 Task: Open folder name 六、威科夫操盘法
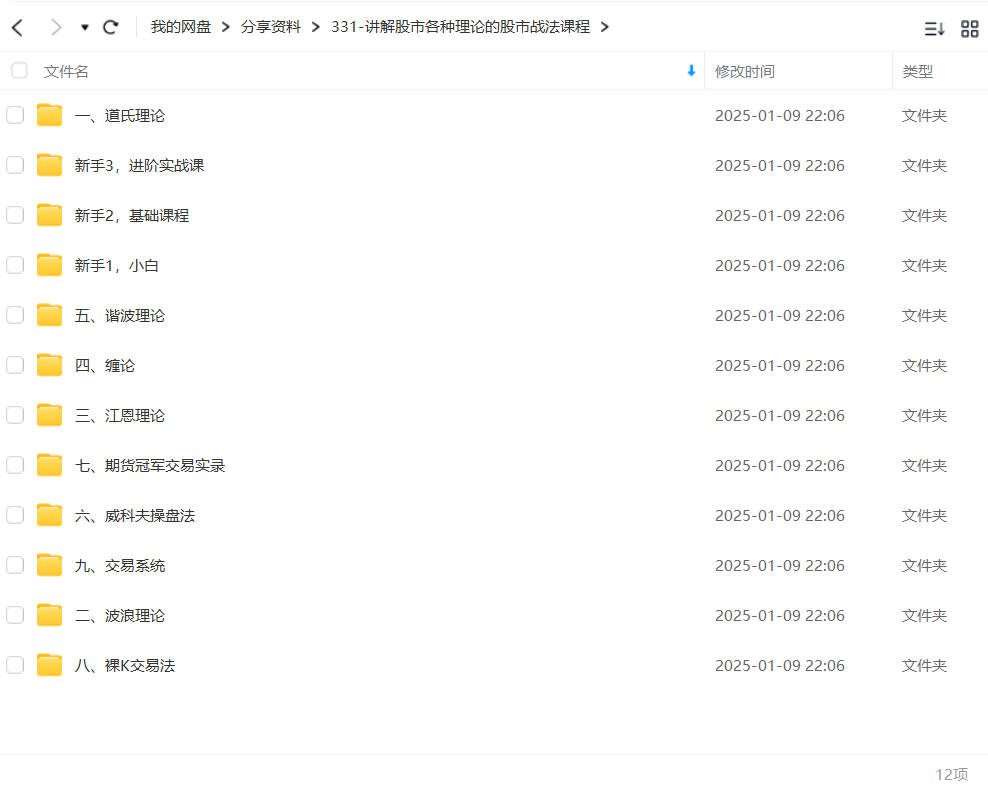click(135, 515)
